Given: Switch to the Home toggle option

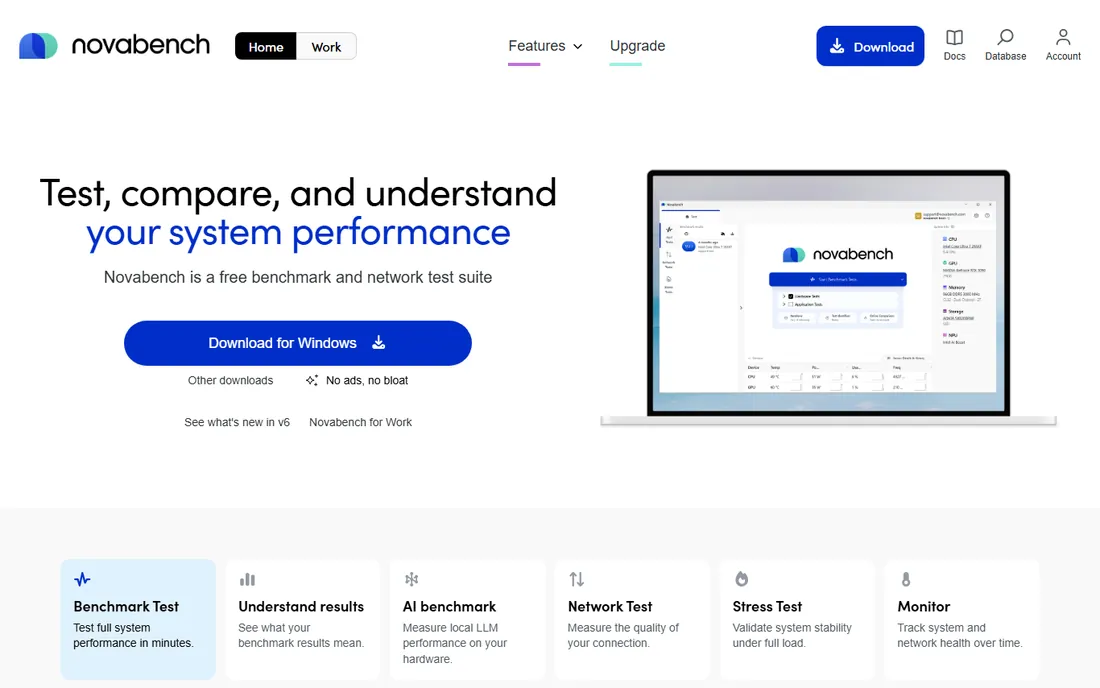Looking at the screenshot, I should [x=266, y=46].
